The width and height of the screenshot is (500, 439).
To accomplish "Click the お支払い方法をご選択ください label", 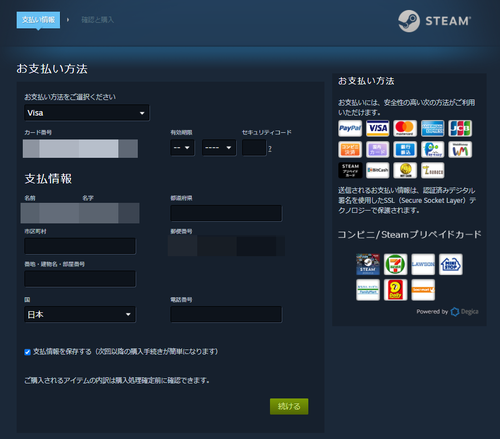I will click(70, 97).
